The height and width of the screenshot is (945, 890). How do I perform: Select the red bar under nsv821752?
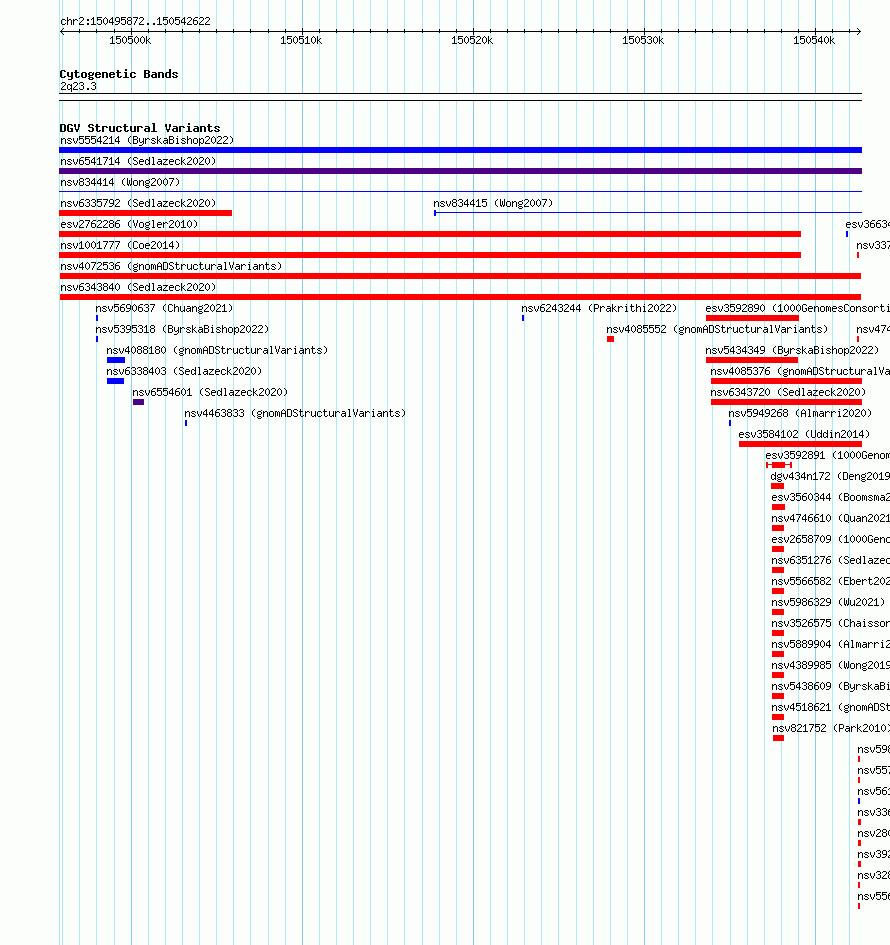[779, 738]
